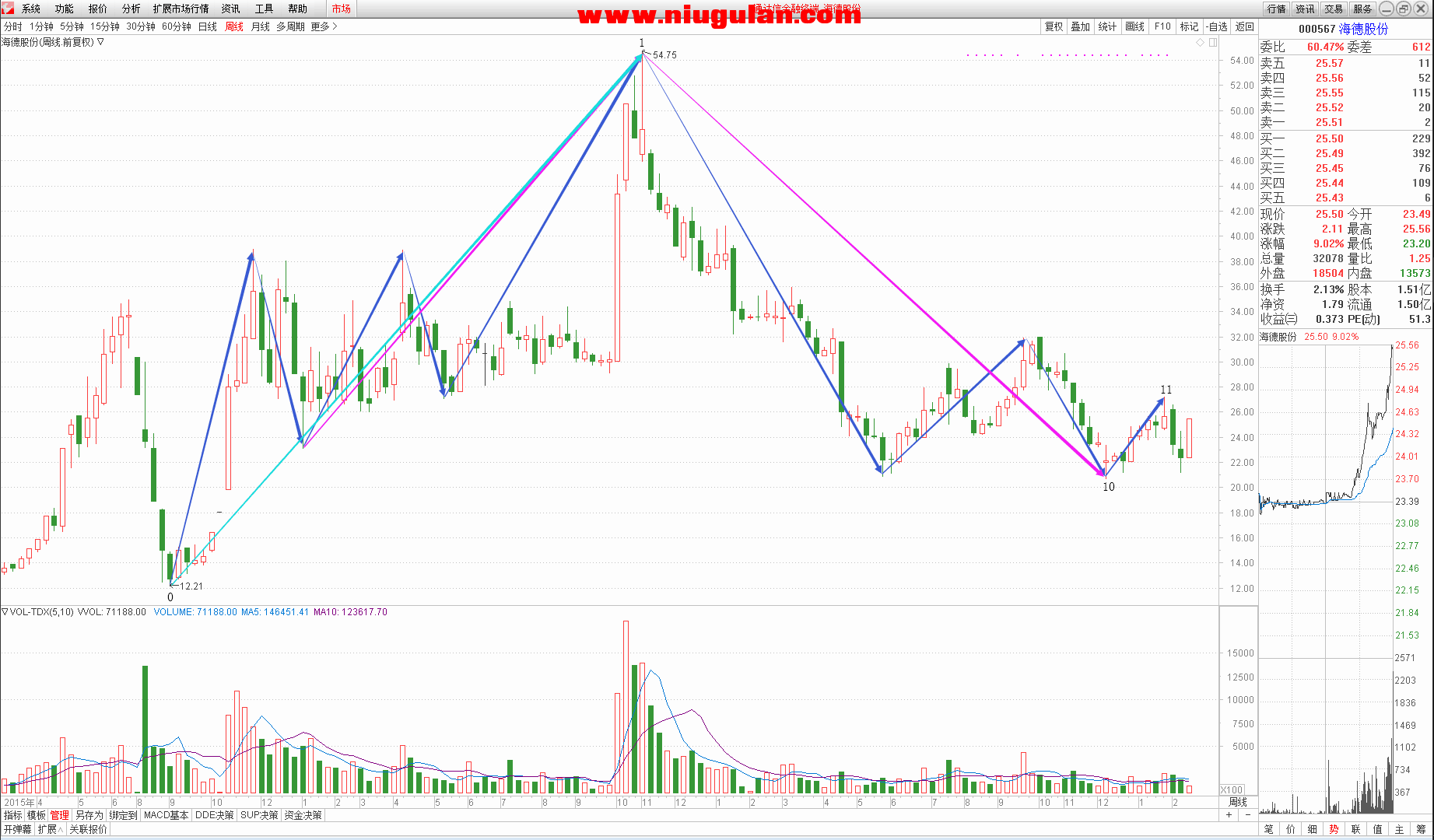Expand the VOL-TDX indicator dropdown triangle
Image resolution: width=1434 pixels, height=840 pixels.
tap(5, 612)
